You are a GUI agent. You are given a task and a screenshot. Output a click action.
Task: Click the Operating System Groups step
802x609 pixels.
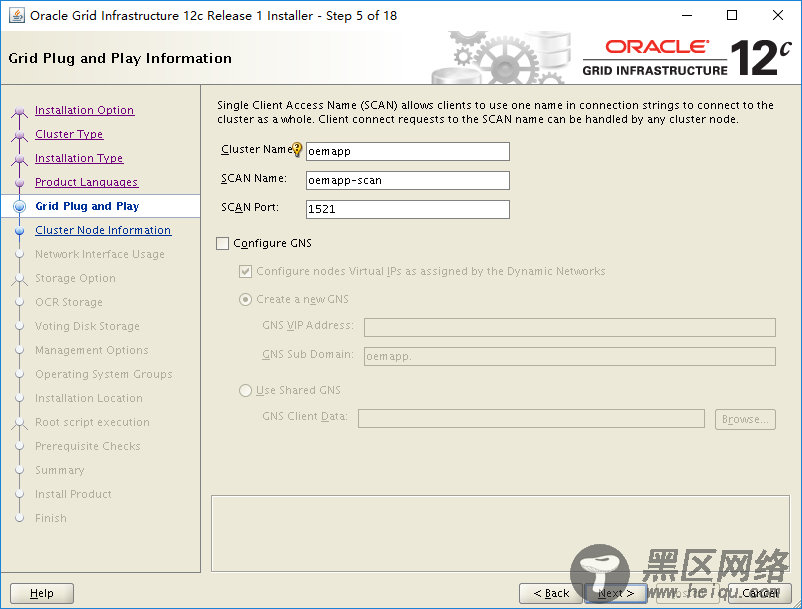pyautogui.click(x=104, y=374)
